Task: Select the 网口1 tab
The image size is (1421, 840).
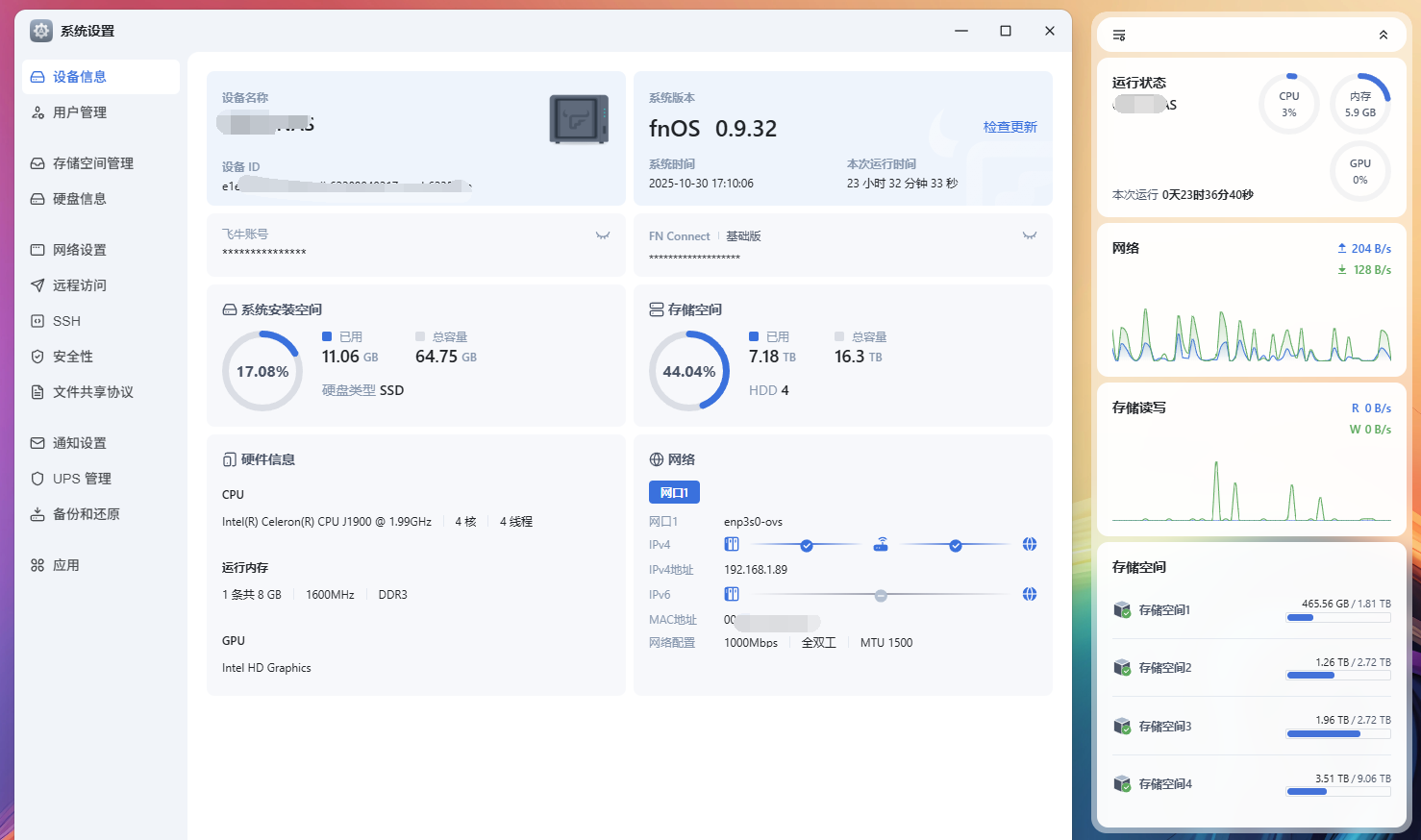Action: tap(674, 492)
